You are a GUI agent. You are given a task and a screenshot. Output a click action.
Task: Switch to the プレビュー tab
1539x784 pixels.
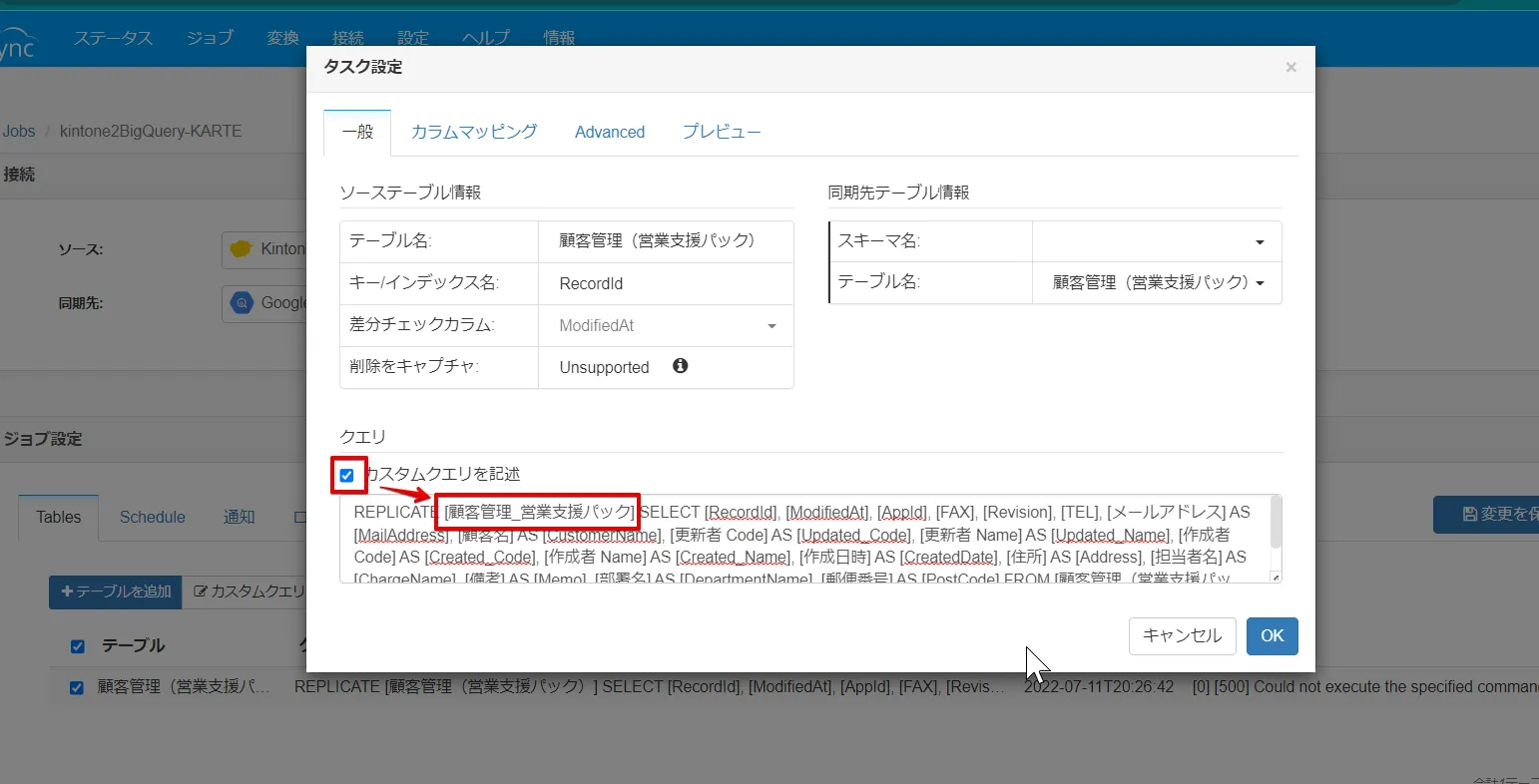721,132
